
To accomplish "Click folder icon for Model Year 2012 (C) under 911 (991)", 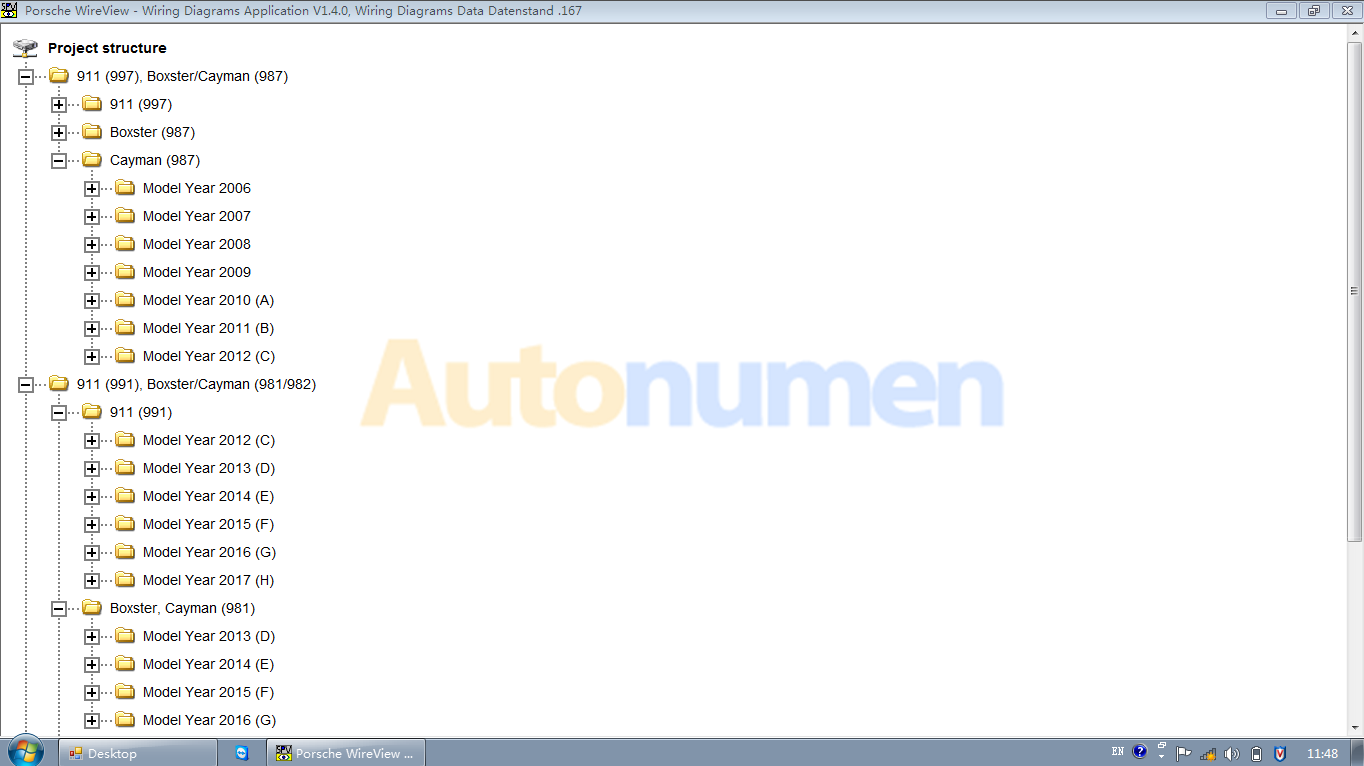I will [x=125, y=439].
